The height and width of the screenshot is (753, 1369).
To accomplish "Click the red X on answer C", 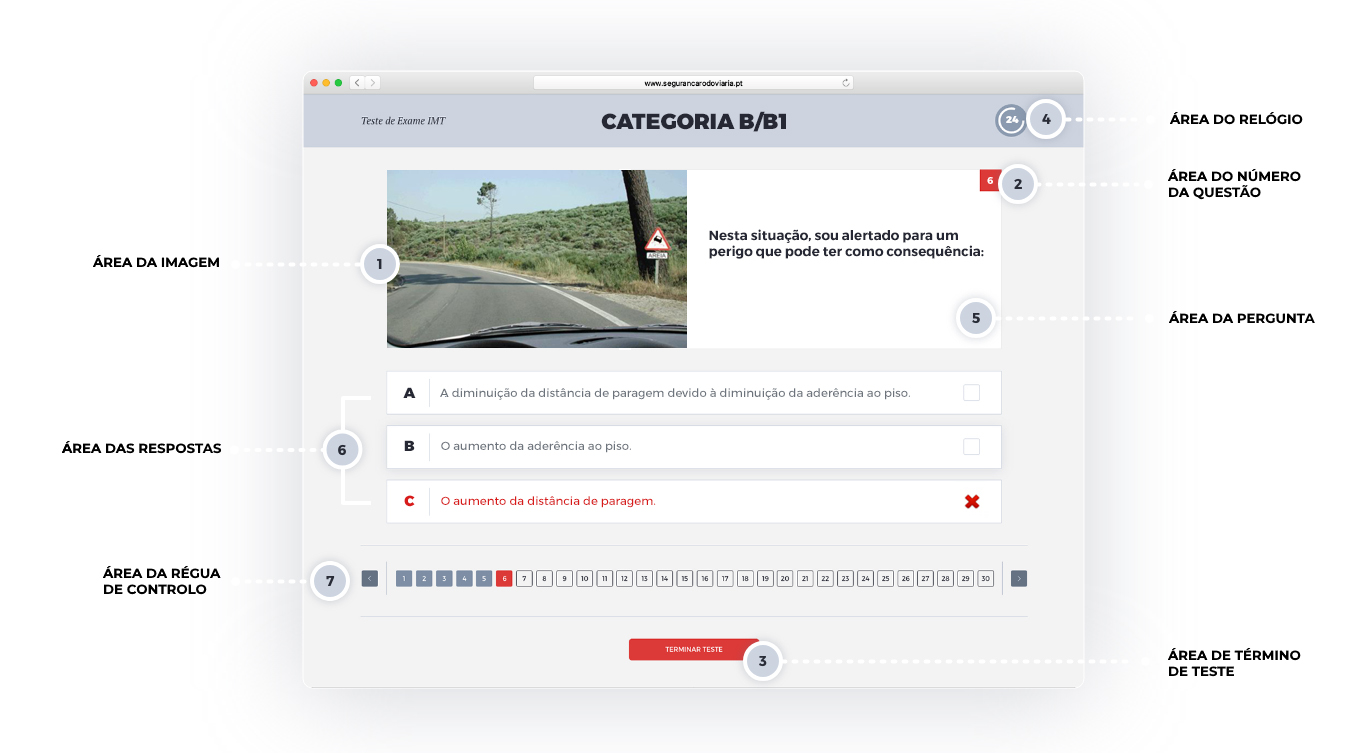I will click(971, 501).
